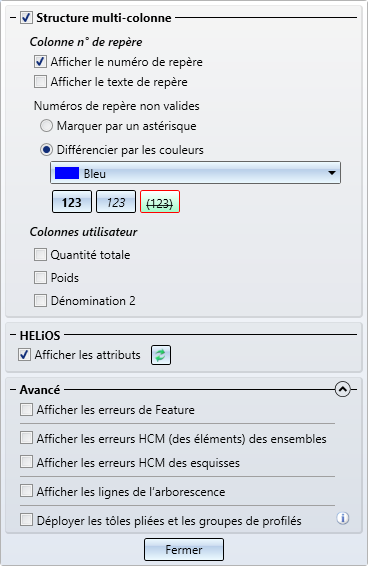The image size is (368, 566).
Task: Tick the Dénomination 2 checkbox
Action: [40, 300]
